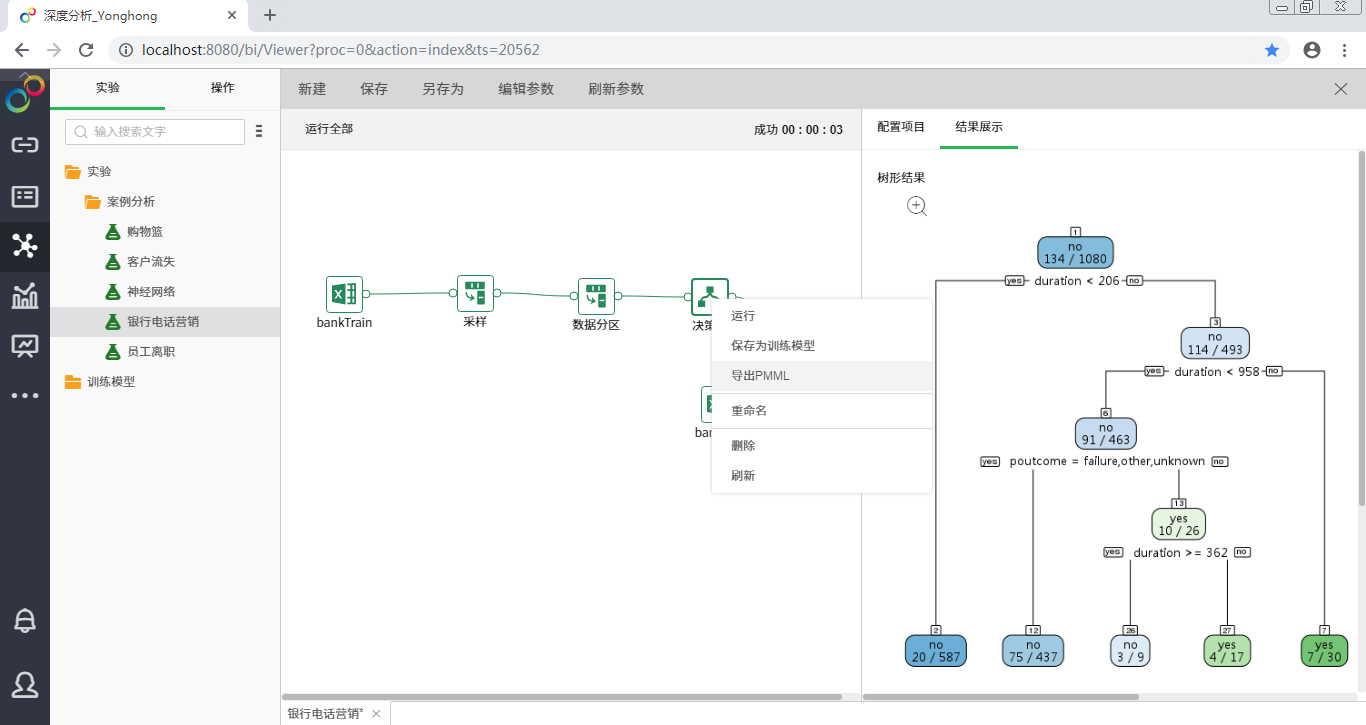The height and width of the screenshot is (725, 1366).
Task: Open the chart dashboard sidebar icon
Action: (25, 296)
